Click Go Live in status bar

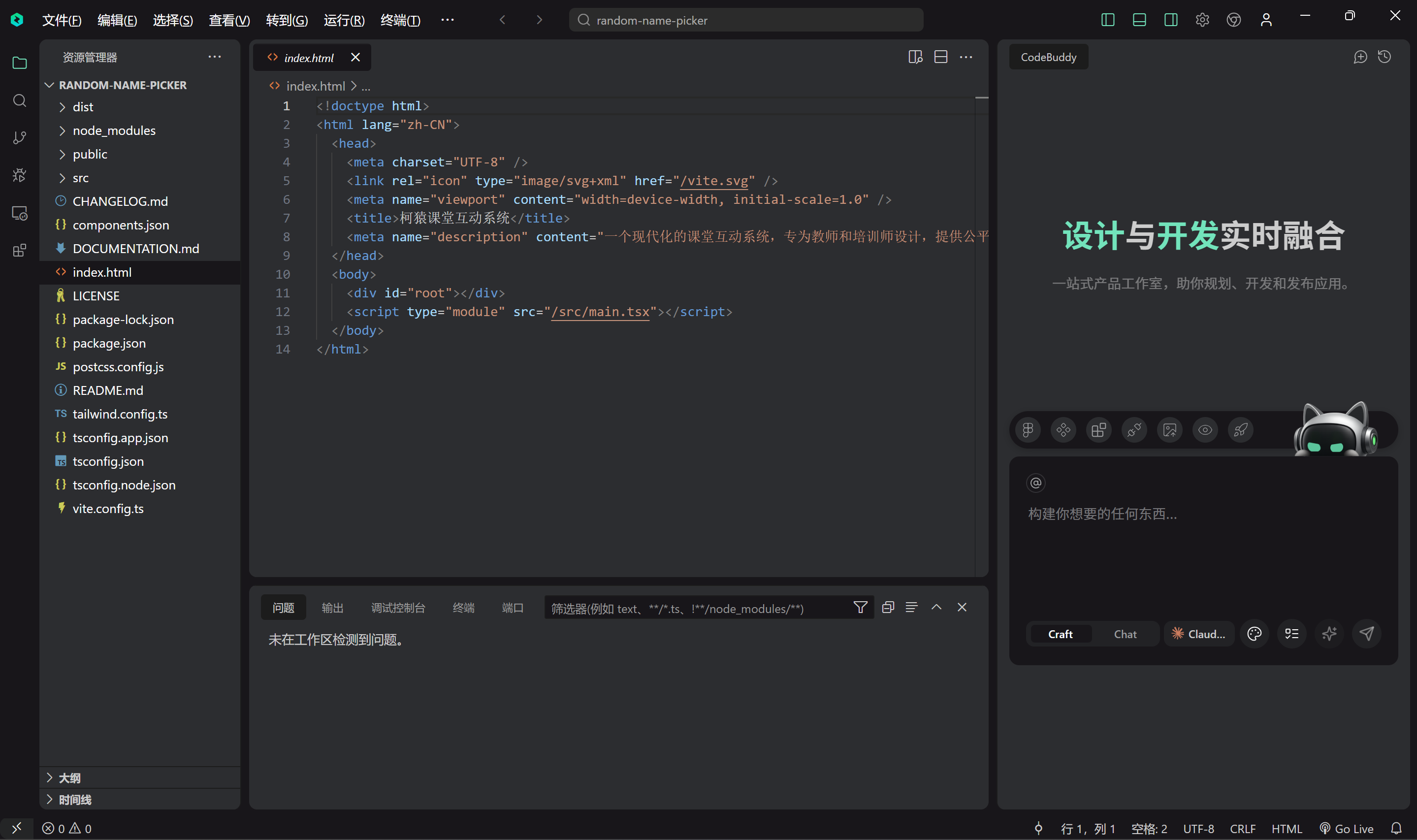(1346, 829)
